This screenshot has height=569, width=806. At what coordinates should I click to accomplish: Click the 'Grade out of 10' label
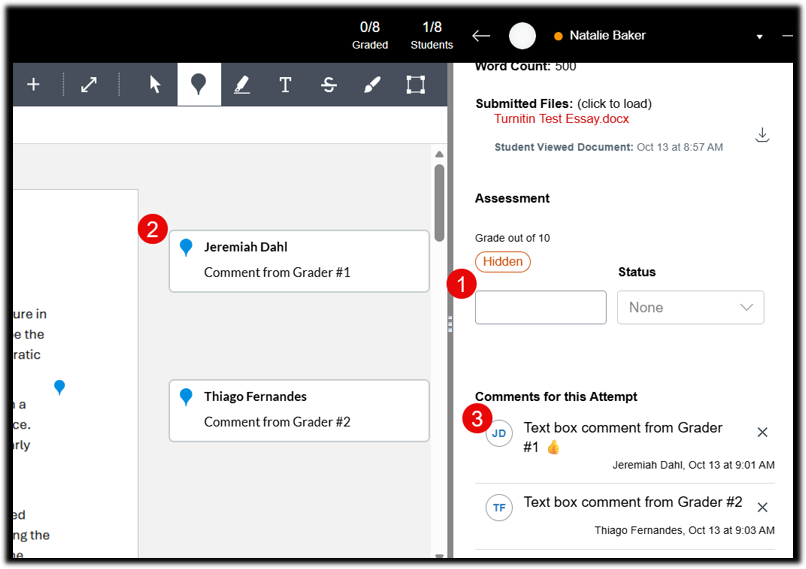512,238
